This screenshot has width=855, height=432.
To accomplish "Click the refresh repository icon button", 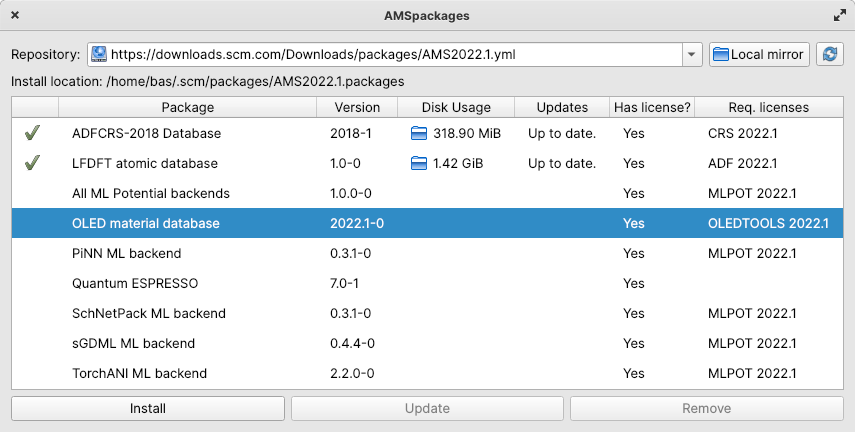I will pyautogui.click(x=829, y=54).
